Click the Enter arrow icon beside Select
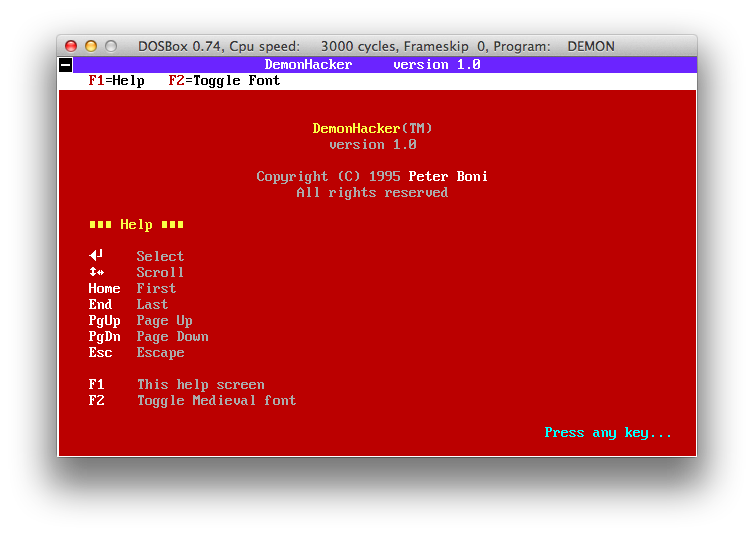 pyautogui.click(x=96, y=255)
